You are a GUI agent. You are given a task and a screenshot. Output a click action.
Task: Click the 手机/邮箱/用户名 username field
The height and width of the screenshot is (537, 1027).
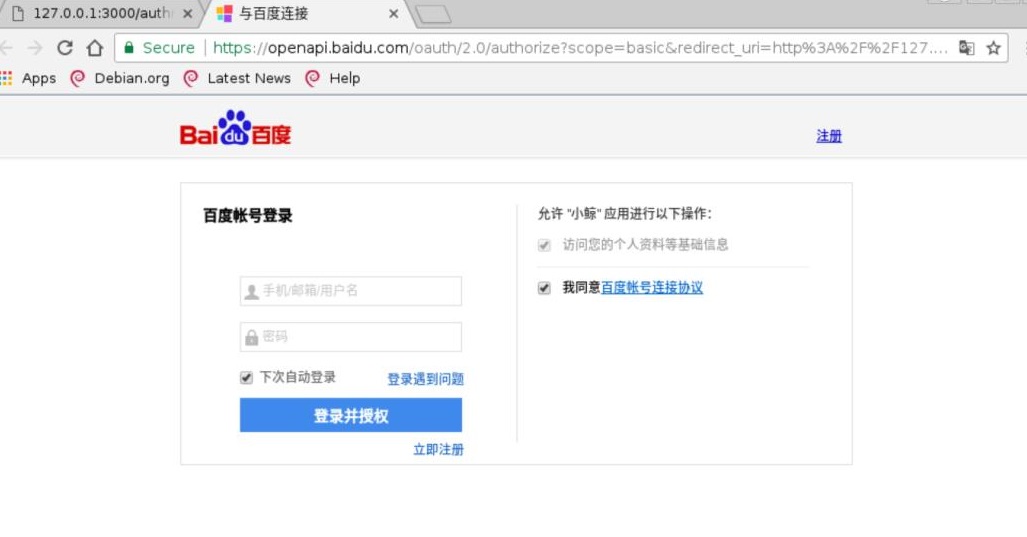pos(350,291)
